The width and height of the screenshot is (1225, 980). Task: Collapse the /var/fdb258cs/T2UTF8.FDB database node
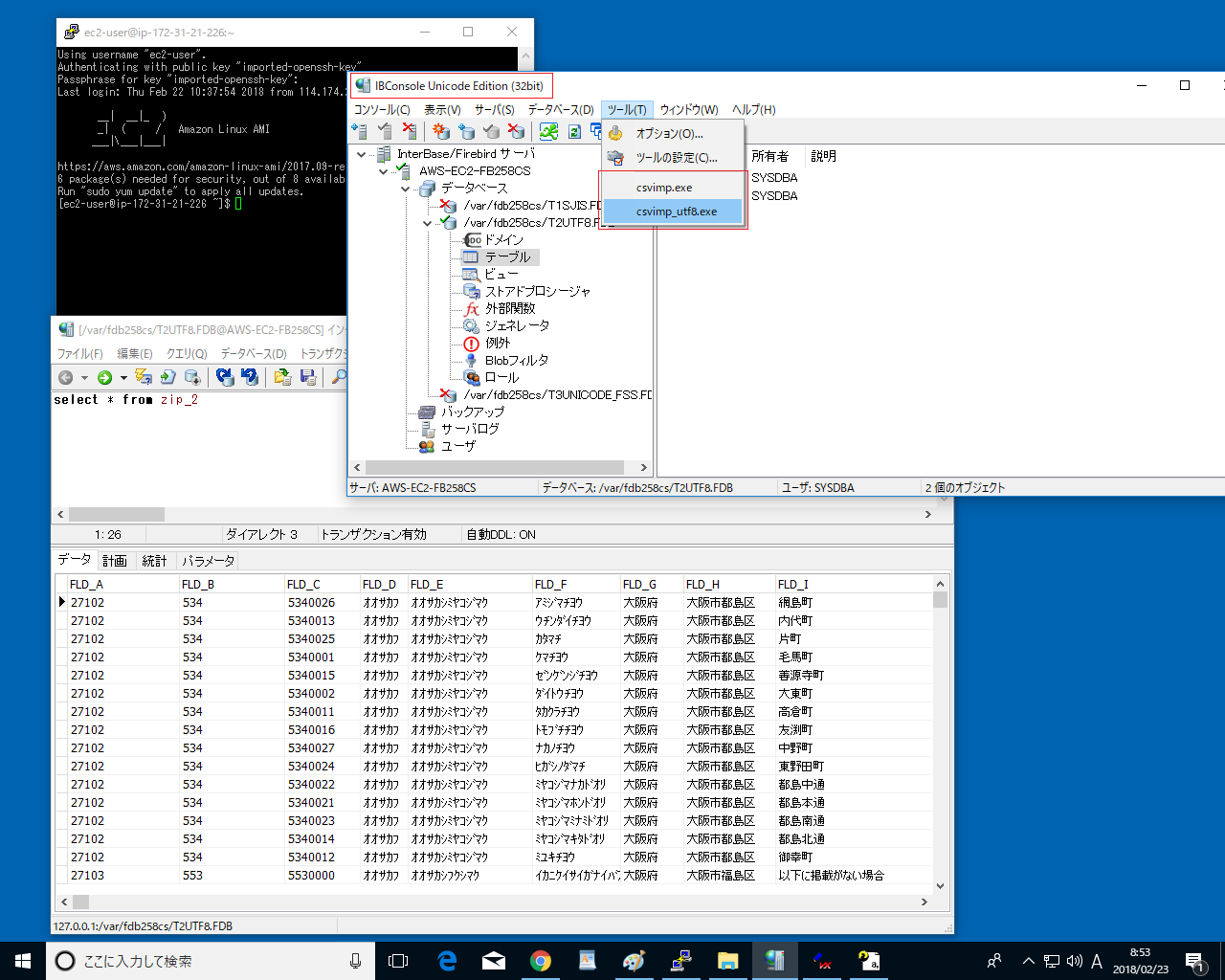click(x=427, y=223)
